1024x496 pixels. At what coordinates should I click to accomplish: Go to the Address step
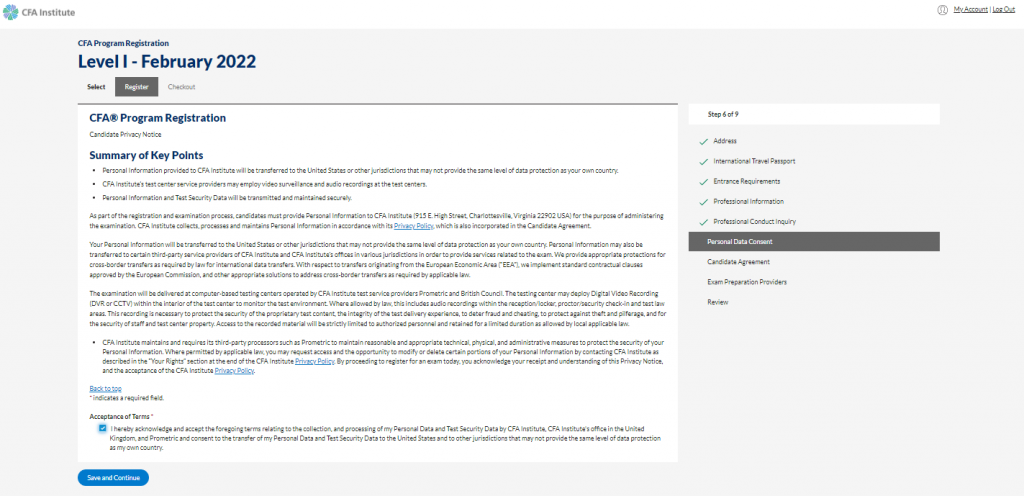[725, 141]
